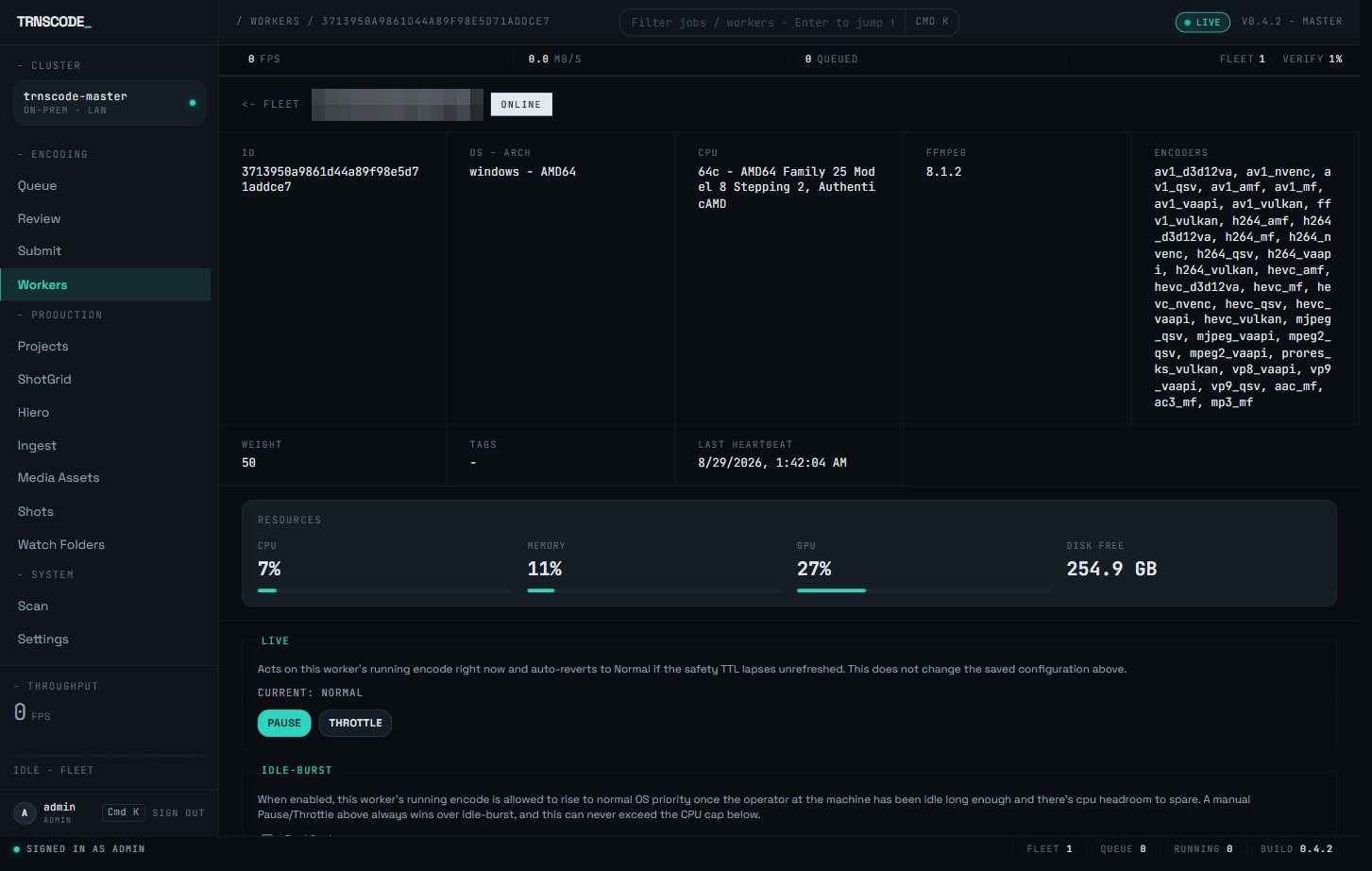This screenshot has width=1372, height=871.
Task: Click the Cmd K button beside admin
Action: (x=124, y=812)
